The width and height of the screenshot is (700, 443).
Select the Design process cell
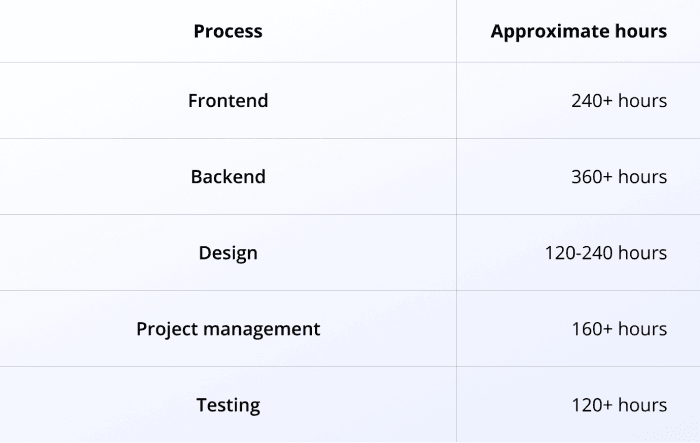(228, 253)
